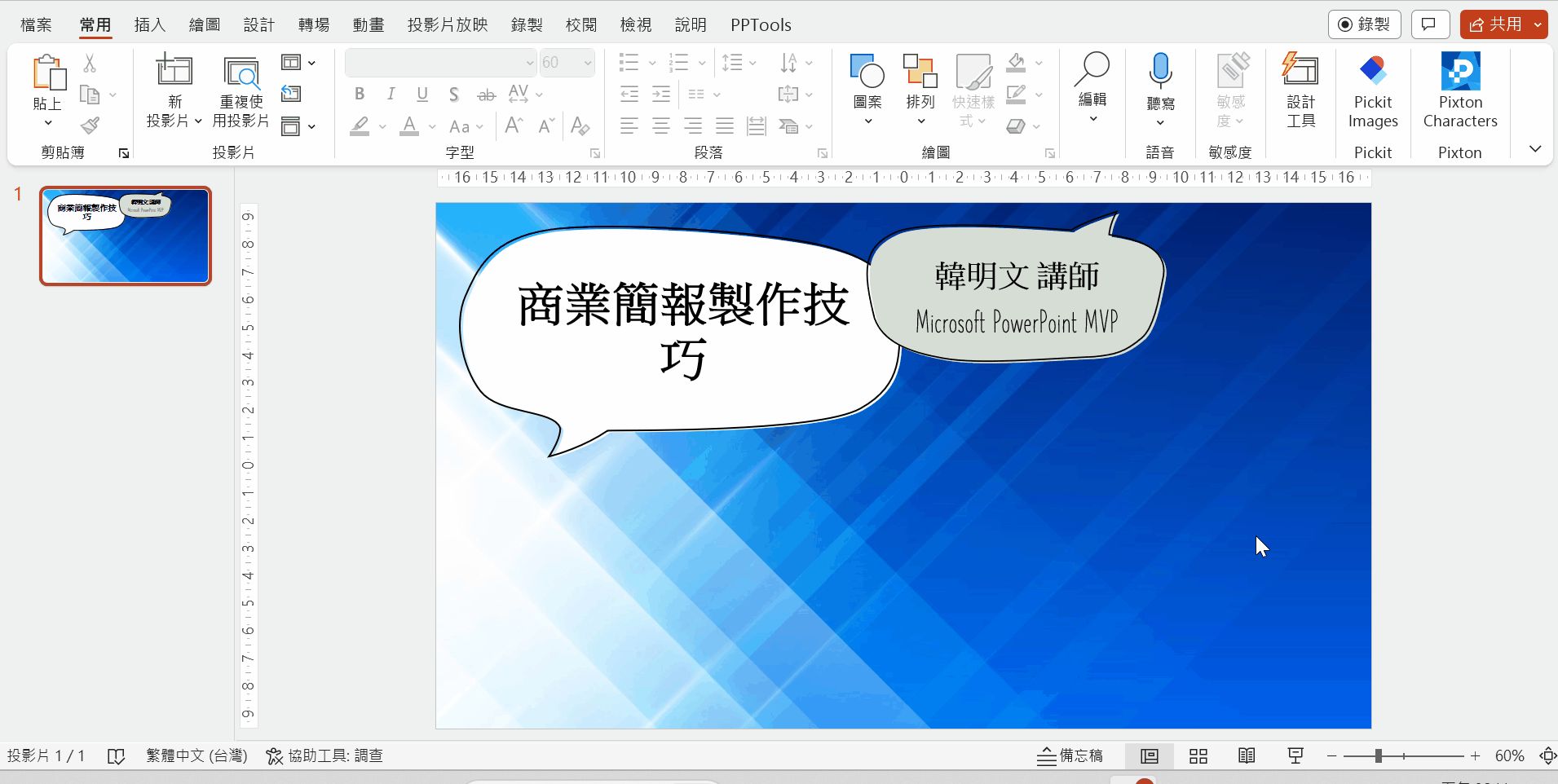Toggle Underline formatting
The height and width of the screenshot is (784, 1558).
tap(422, 95)
